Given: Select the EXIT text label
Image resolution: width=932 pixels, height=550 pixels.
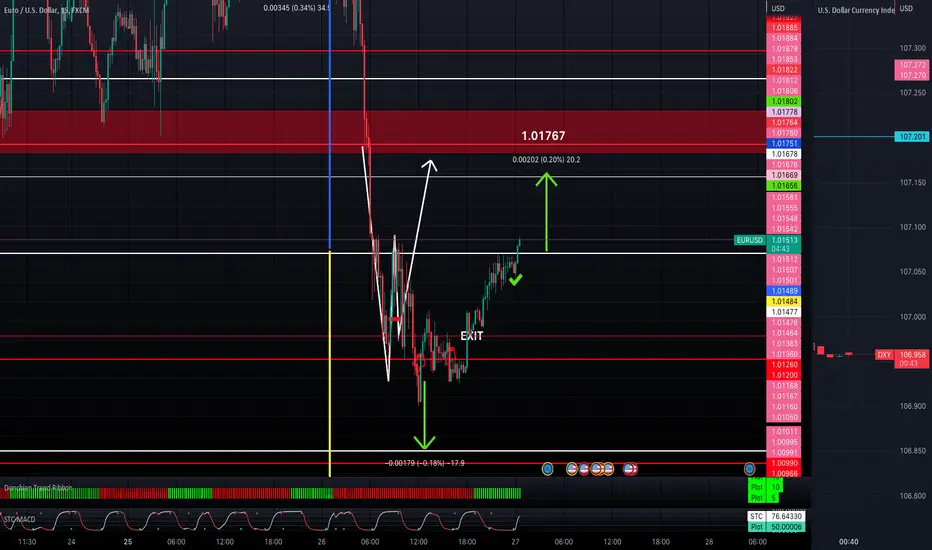Looking at the screenshot, I should point(472,336).
